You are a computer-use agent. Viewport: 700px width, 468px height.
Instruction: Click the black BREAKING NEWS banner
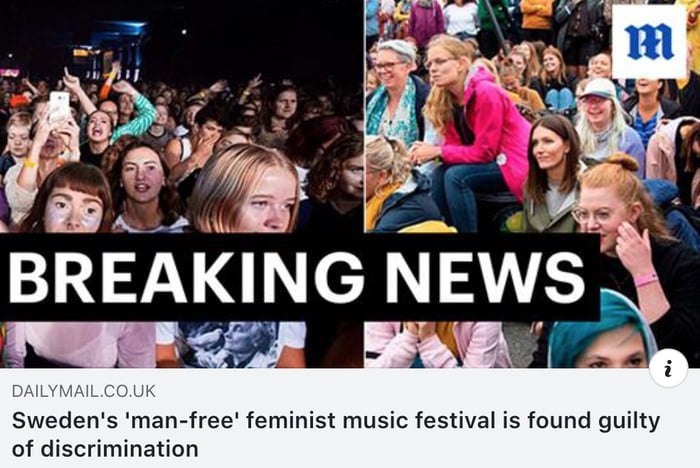pos(300,277)
